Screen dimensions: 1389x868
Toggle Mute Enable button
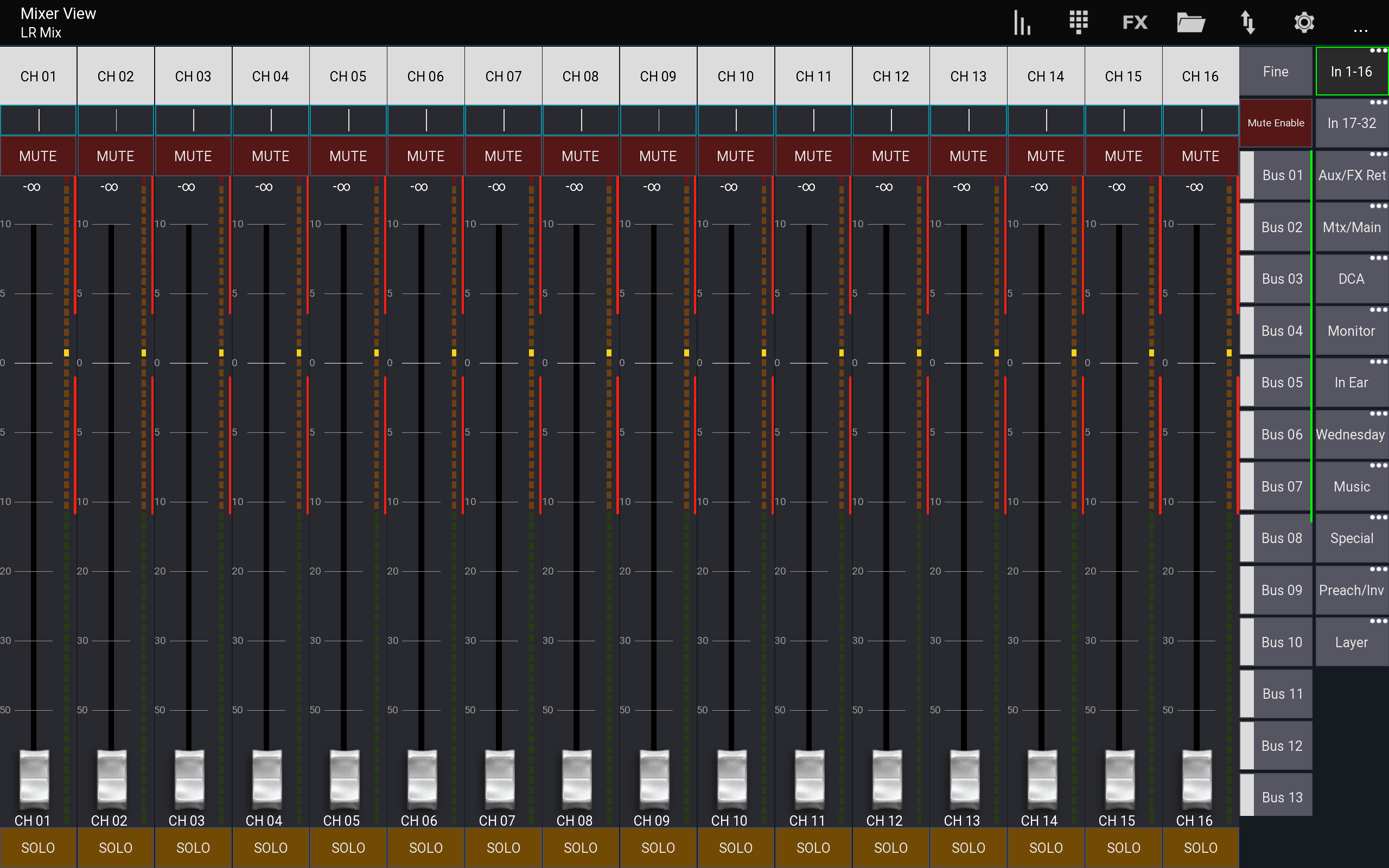point(1276,123)
